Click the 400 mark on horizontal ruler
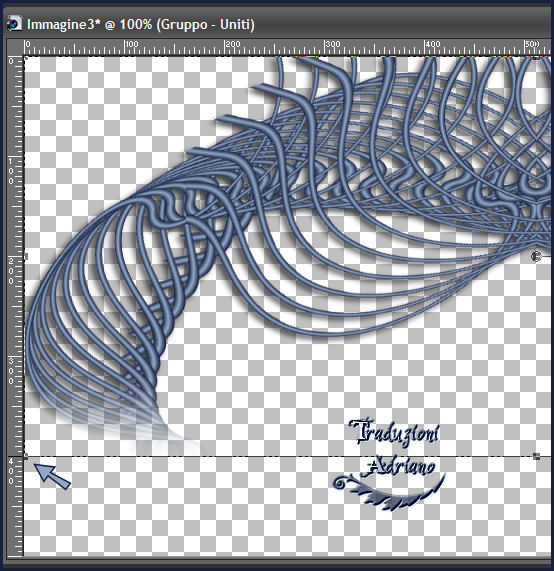 click(x=432, y=44)
